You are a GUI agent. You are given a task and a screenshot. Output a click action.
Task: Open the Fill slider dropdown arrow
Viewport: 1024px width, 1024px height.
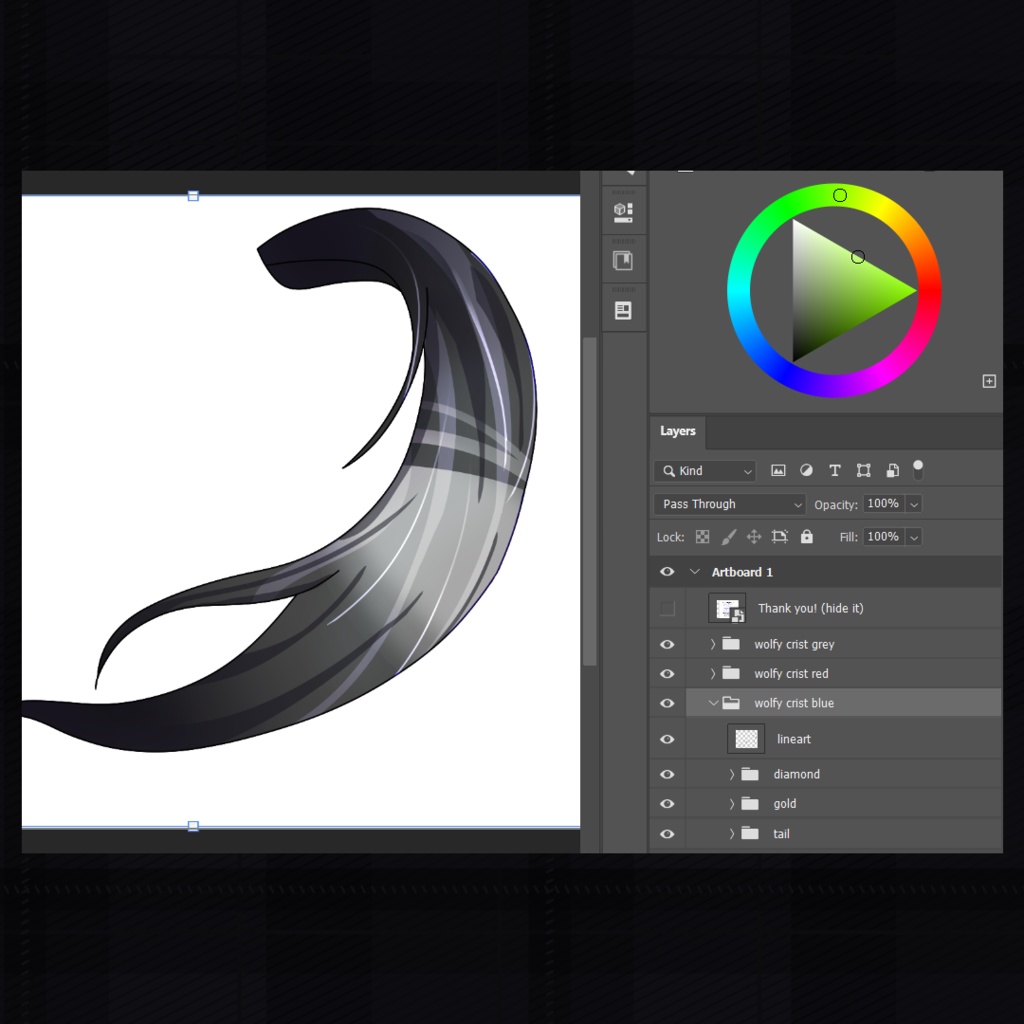coord(914,537)
